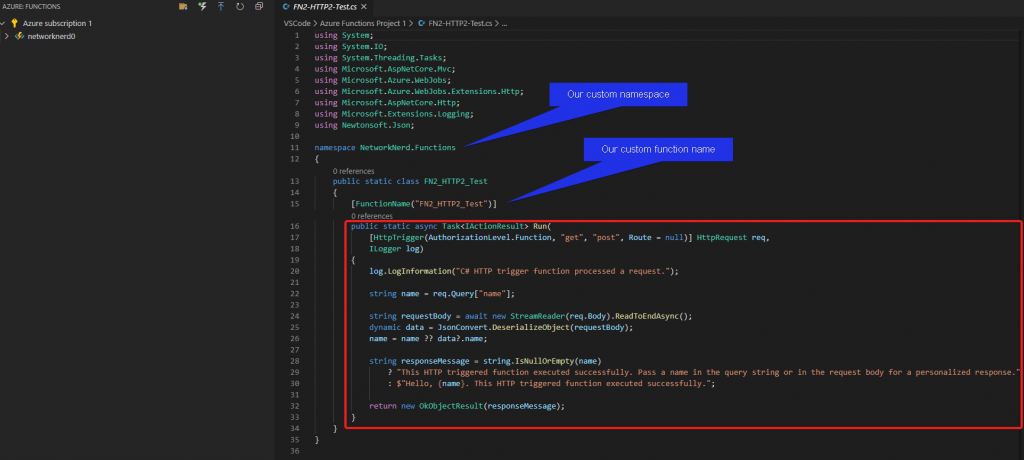The width and height of the screenshot is (1024, 460).
Task: Open the breadcrumb ellipsis after FN2-HTTP2-Test.cs
Action: [x=505, y=23]
